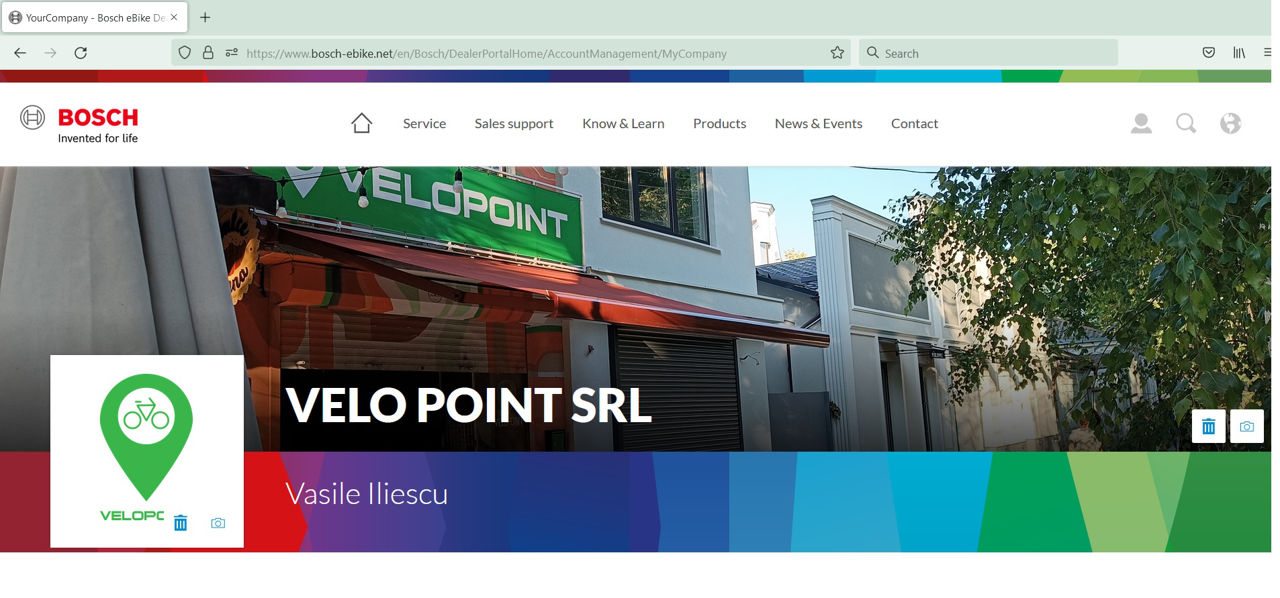Click the browser Search field

tap(988, 53)
